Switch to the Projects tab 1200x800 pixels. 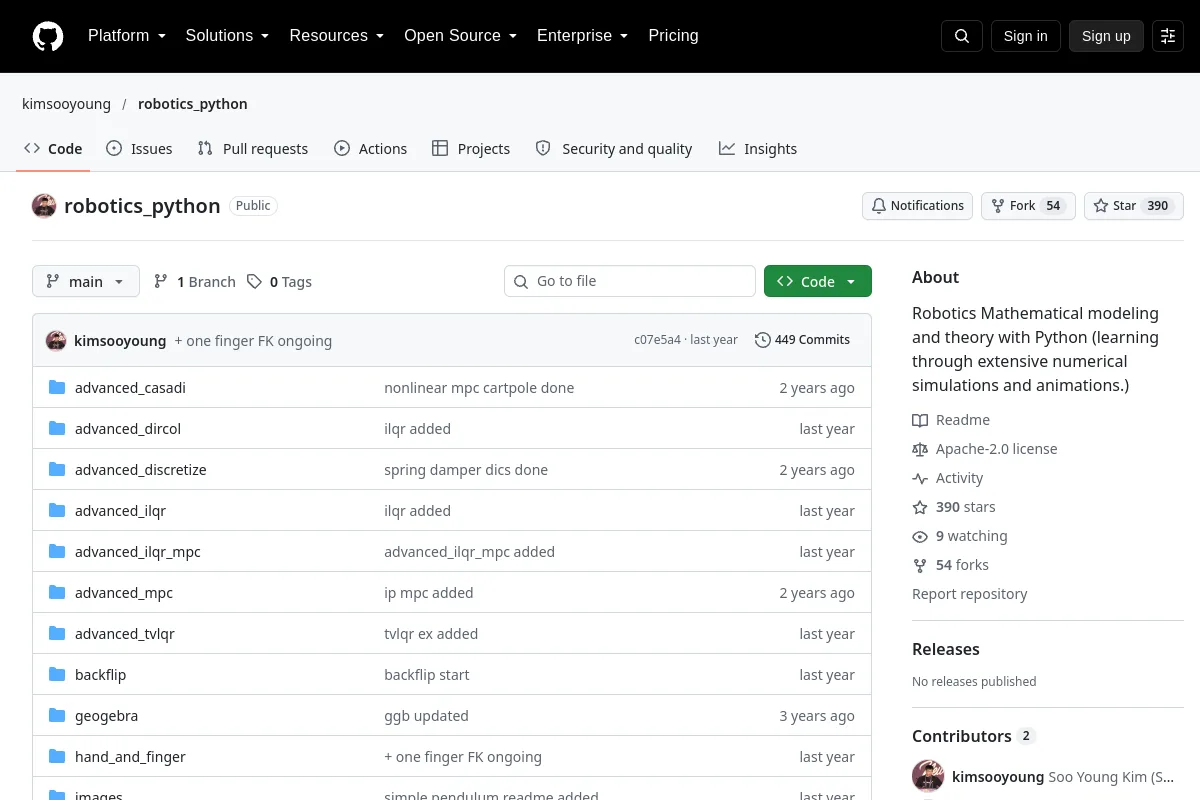[x=471, y=149]
